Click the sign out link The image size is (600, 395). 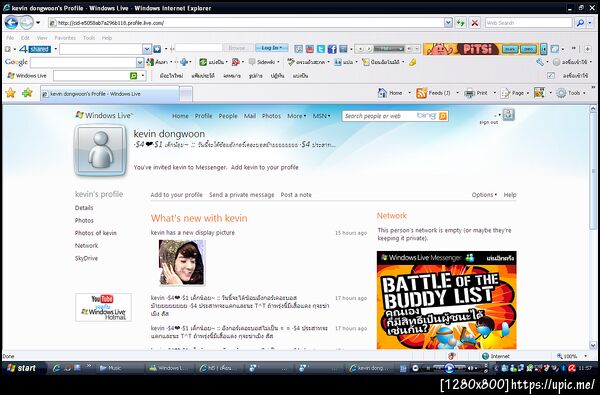click(x=489, y=122)
